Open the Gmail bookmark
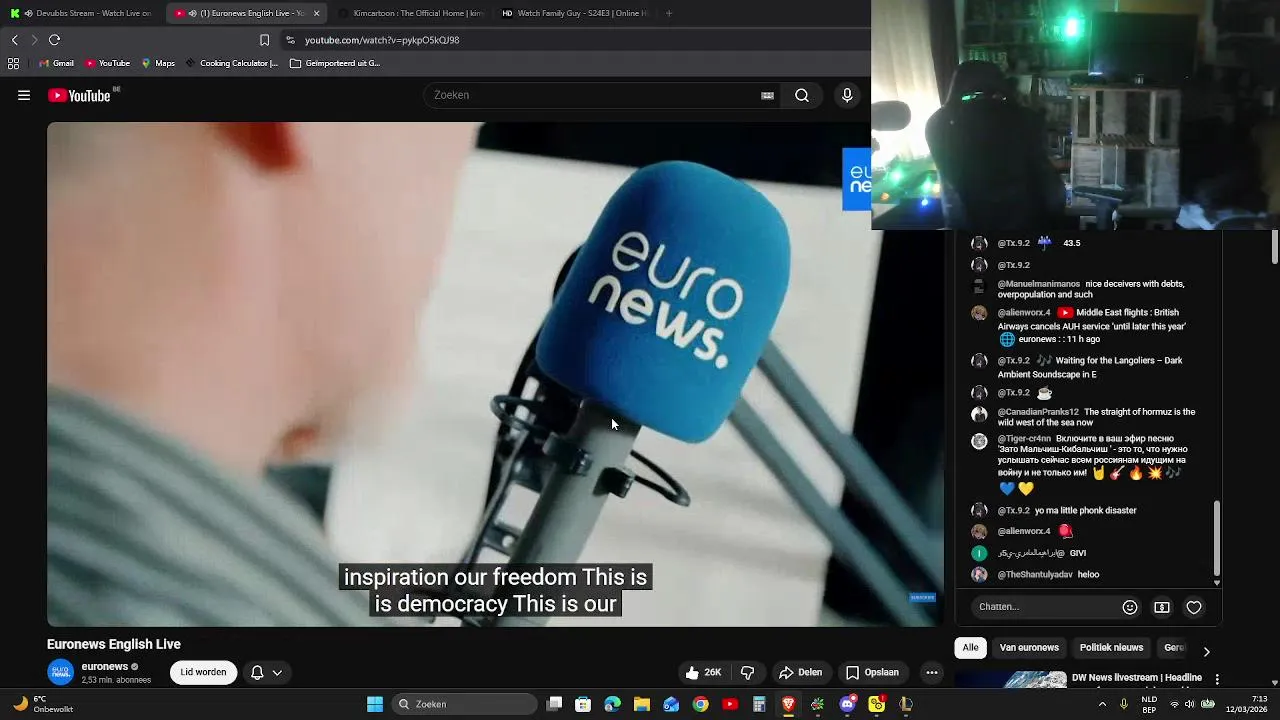The image size is (1280, 720). (x=56, y=63)
